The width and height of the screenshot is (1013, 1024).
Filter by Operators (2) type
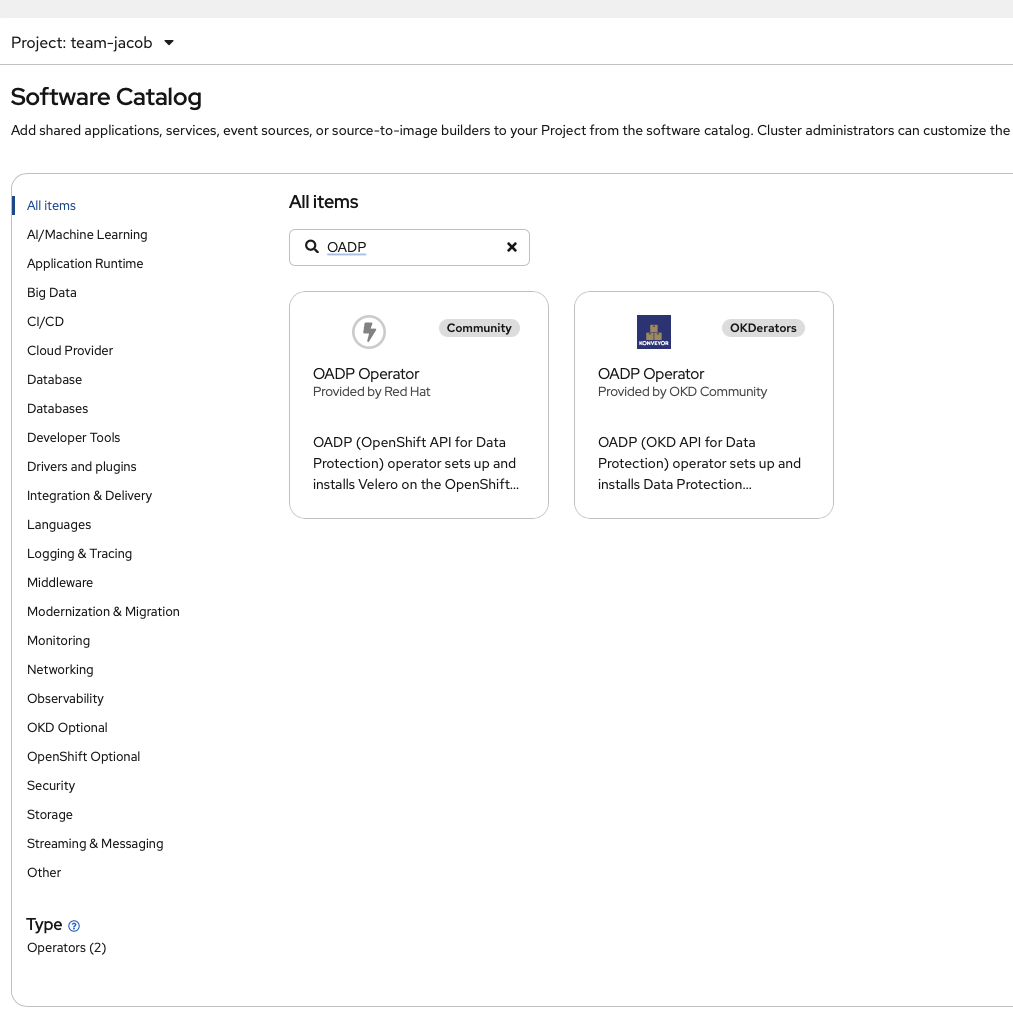[x=66, y=947]
